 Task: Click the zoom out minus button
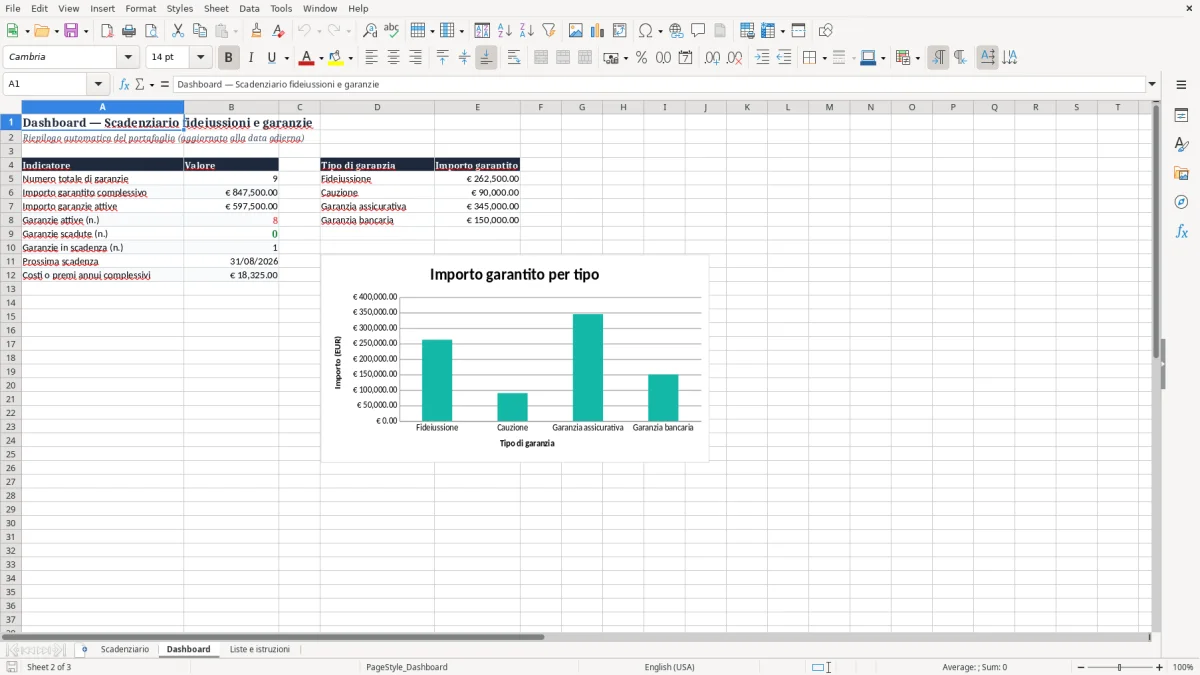click(1080, 667)
